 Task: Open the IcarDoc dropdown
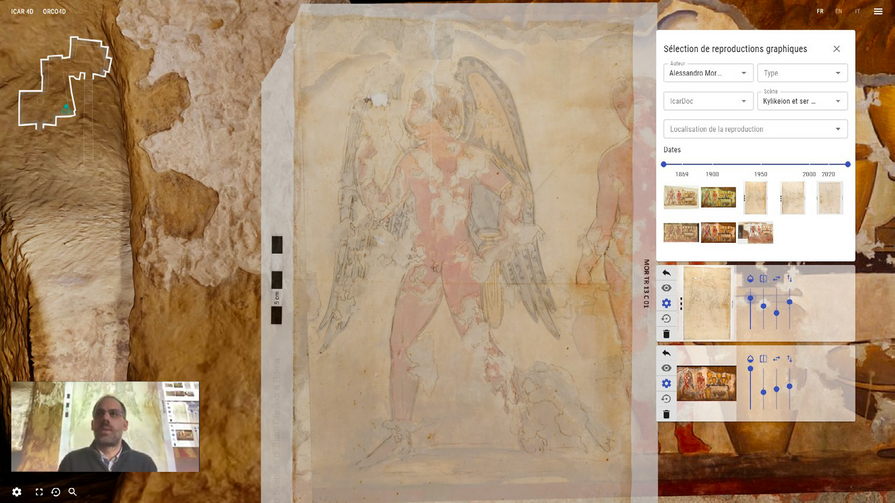(708, 101)
